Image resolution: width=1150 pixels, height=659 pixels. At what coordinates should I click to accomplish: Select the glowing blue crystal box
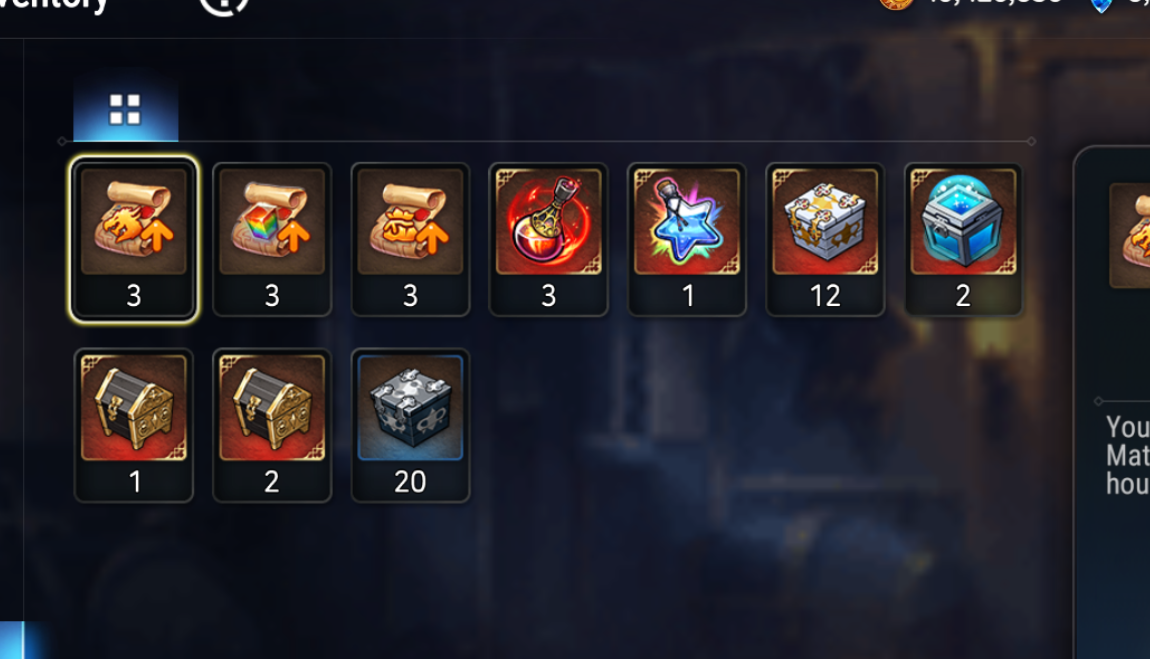coord(963,240)
